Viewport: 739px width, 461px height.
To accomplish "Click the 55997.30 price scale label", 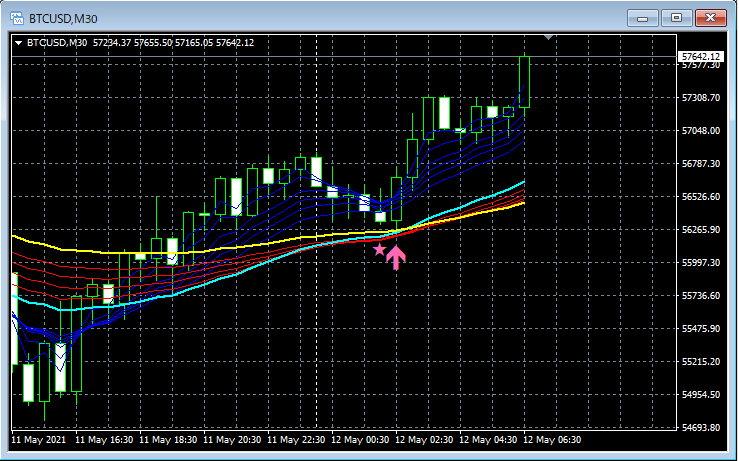I will (x=701, y=263).
